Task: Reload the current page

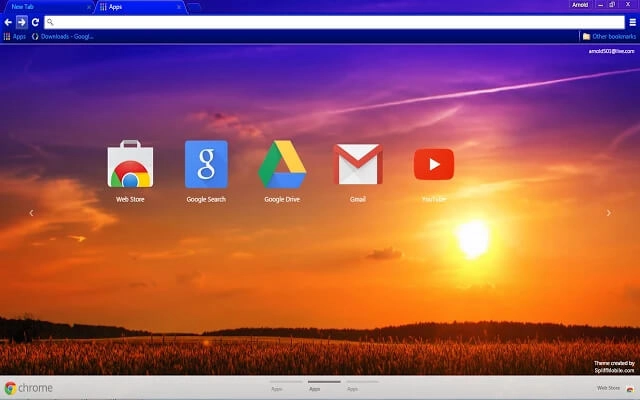Action: click(x=35, y=22)
